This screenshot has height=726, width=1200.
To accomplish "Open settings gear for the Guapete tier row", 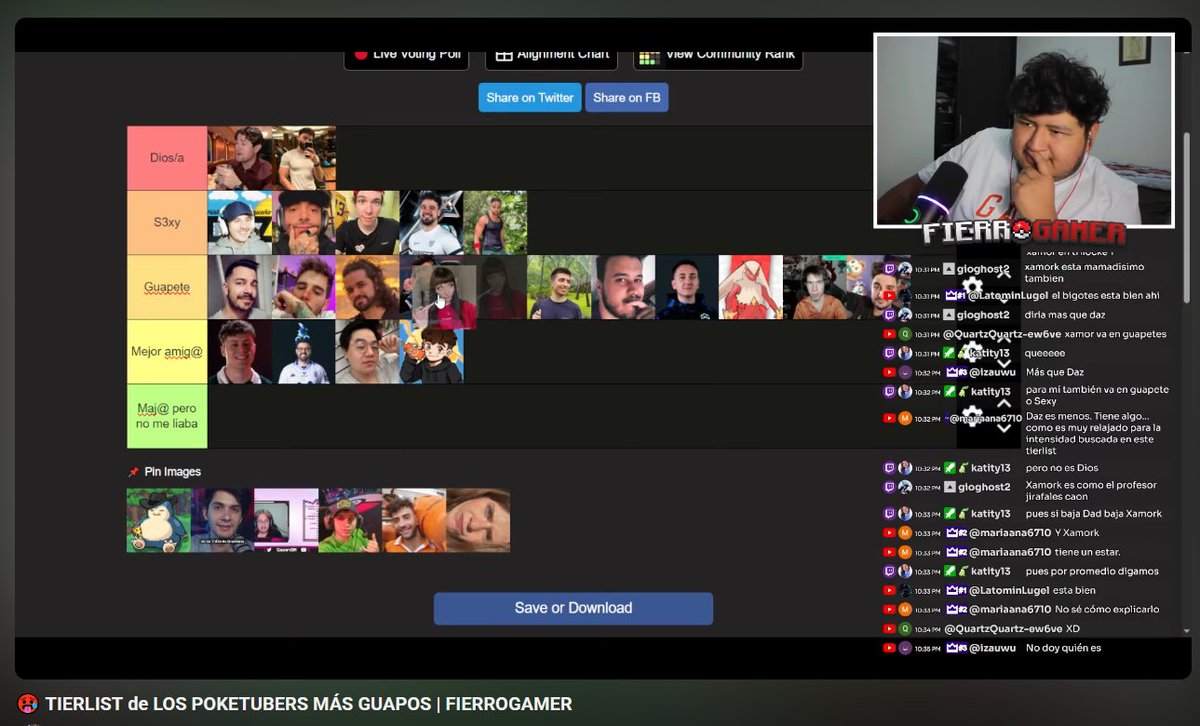I will pyautogui.click(x=972, y=287).
